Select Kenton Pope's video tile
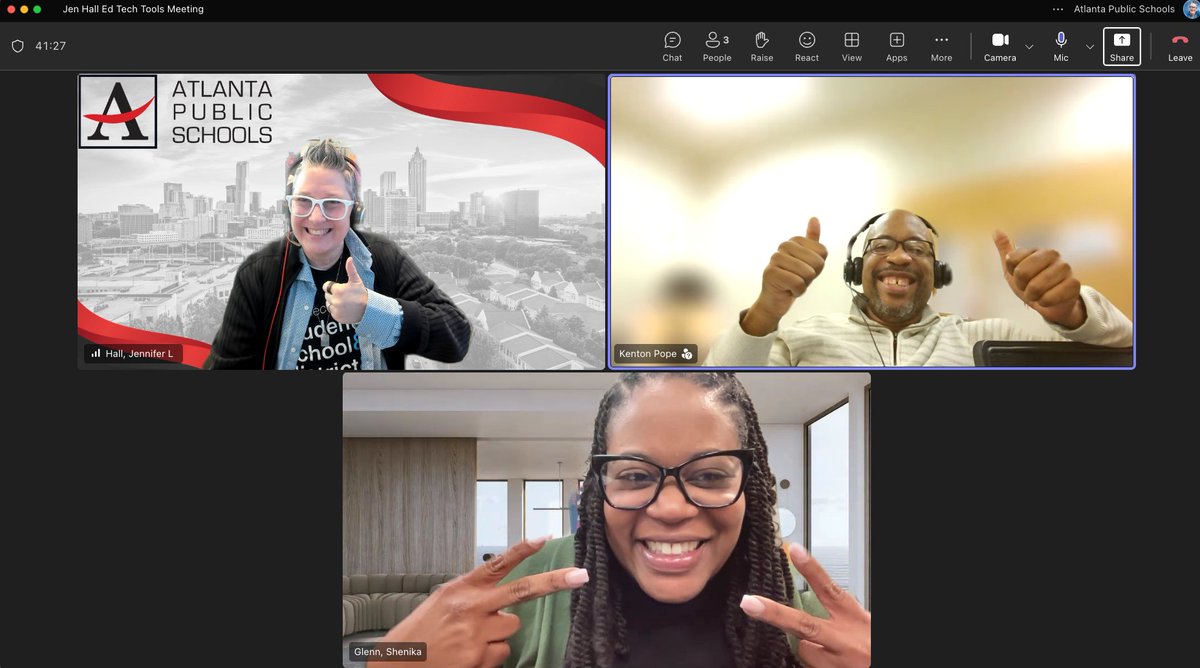1200x668 pixels. pos(872,221)
